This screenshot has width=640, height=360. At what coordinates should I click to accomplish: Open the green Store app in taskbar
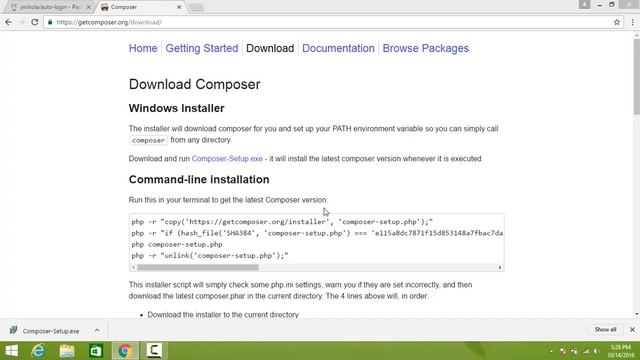click(x=96, y=351)
